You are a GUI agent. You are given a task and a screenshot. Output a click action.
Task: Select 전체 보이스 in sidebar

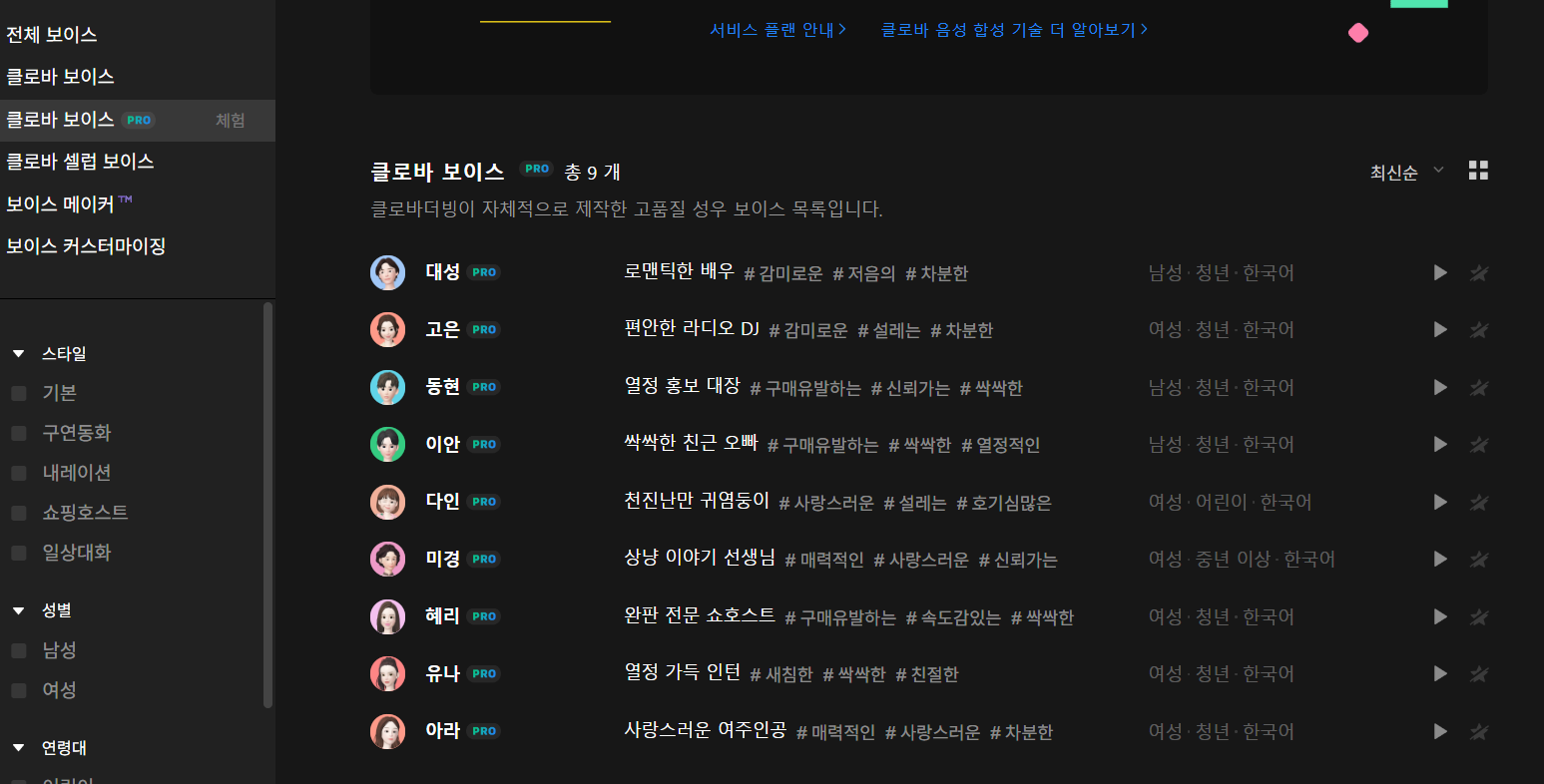click(52, 35)
